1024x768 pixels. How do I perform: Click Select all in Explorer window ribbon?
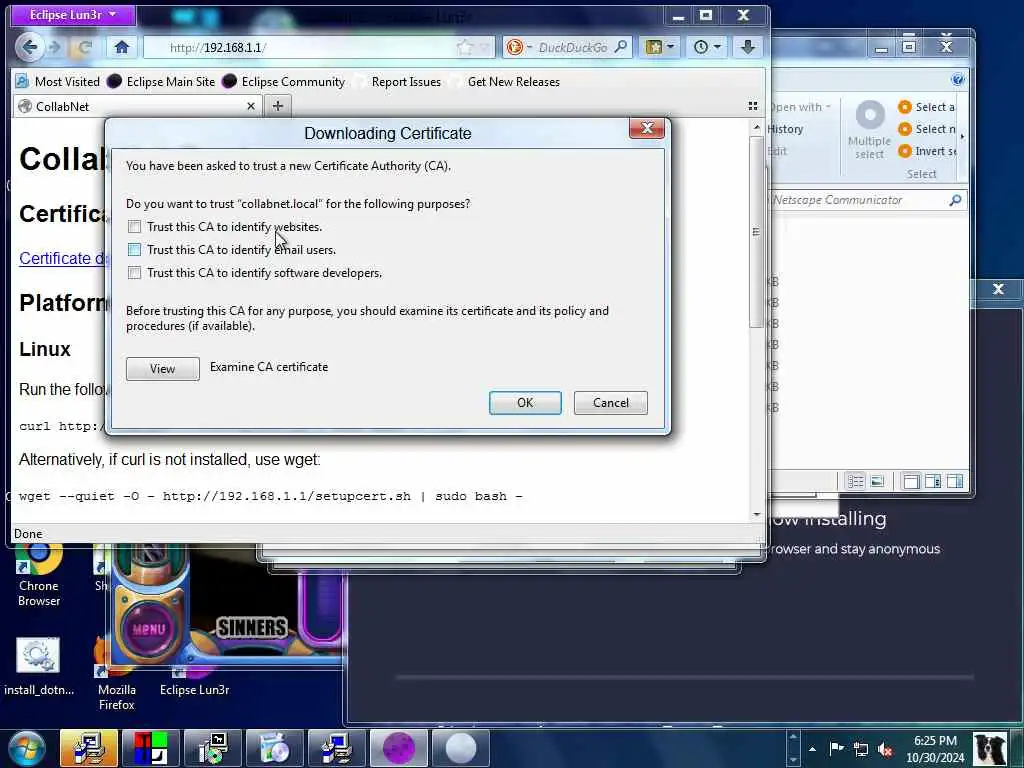(927, 107)
